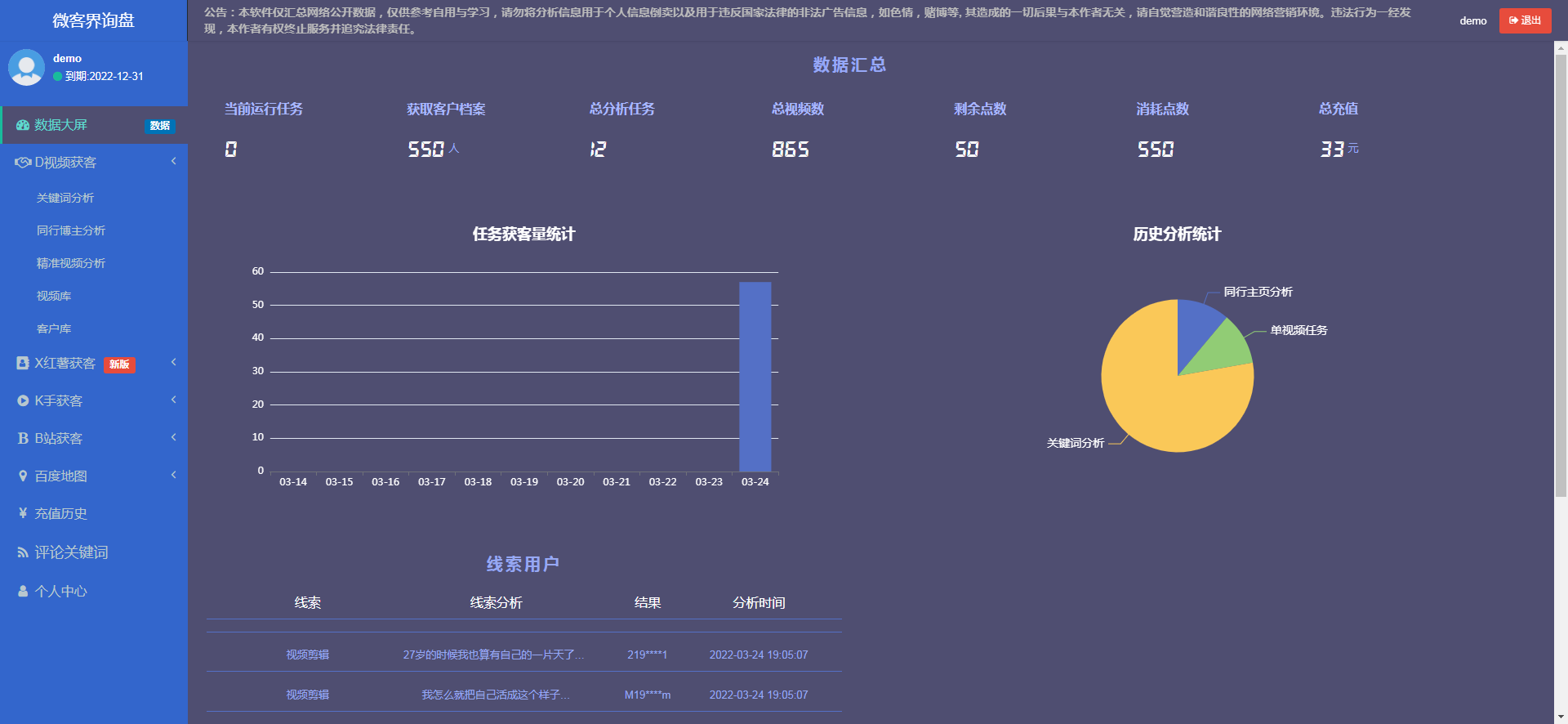The width and height of the screenshot is (1568, 724).
Task: Click the 线索 column header
Action: pos(307,602)
